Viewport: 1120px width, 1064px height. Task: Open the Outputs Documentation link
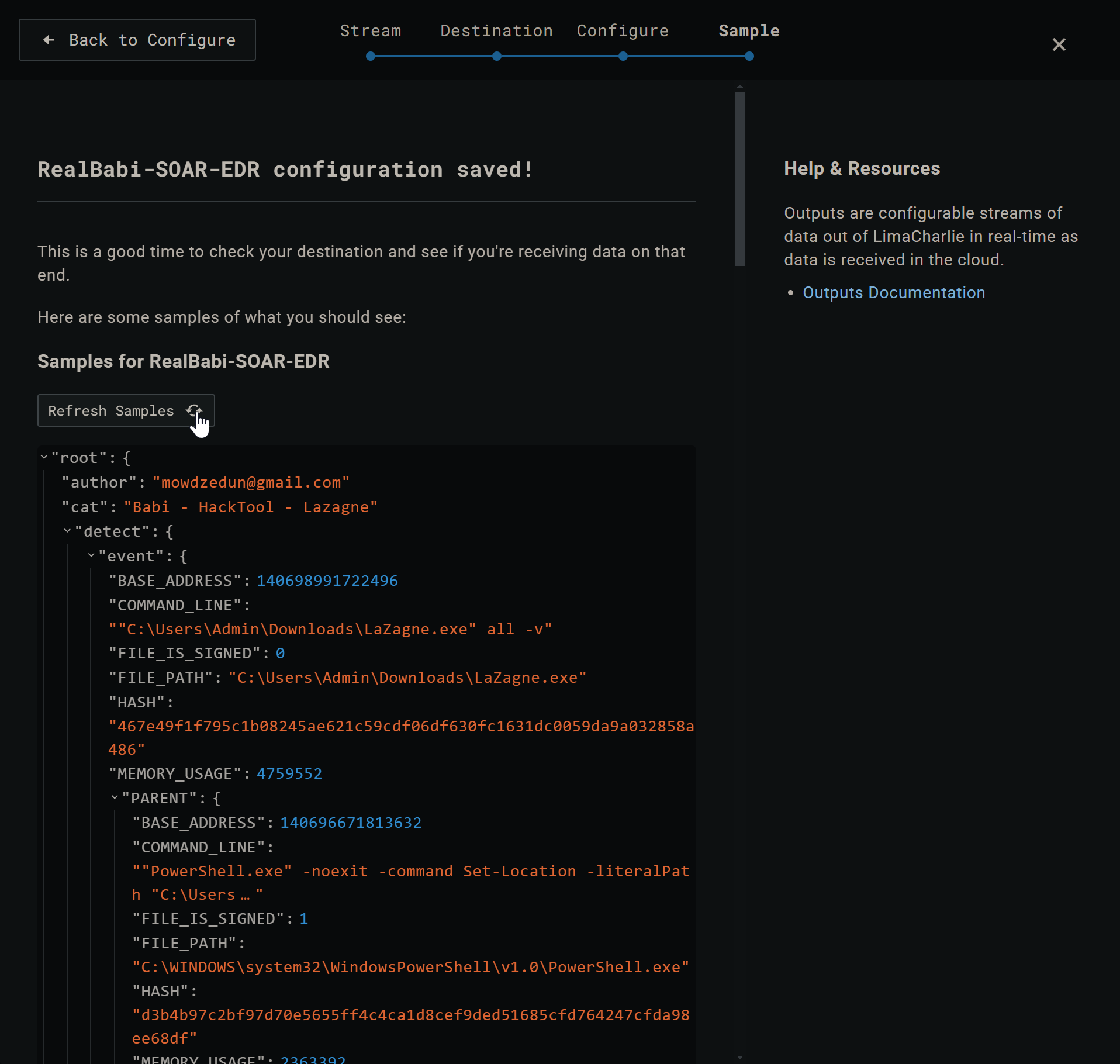pos(894,292)
